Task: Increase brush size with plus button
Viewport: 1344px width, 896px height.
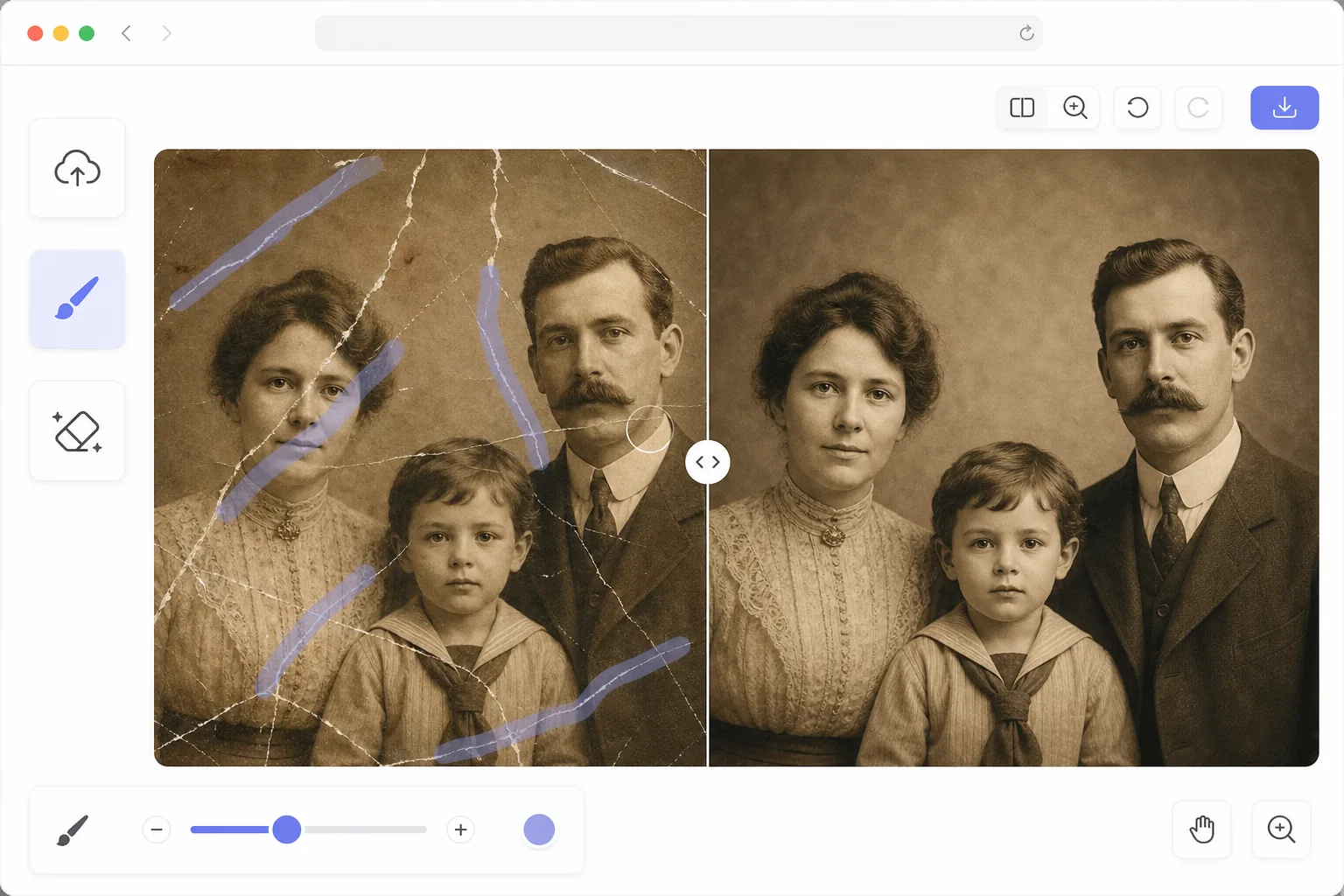Action: click(x=460, y=829)
